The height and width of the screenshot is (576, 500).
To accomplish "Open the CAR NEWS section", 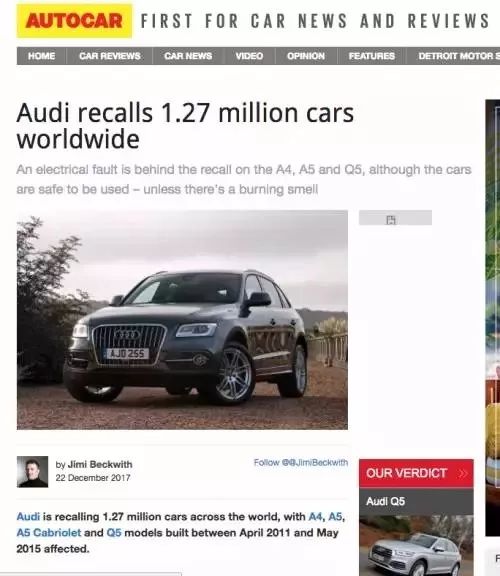I will tap(188, 56).
